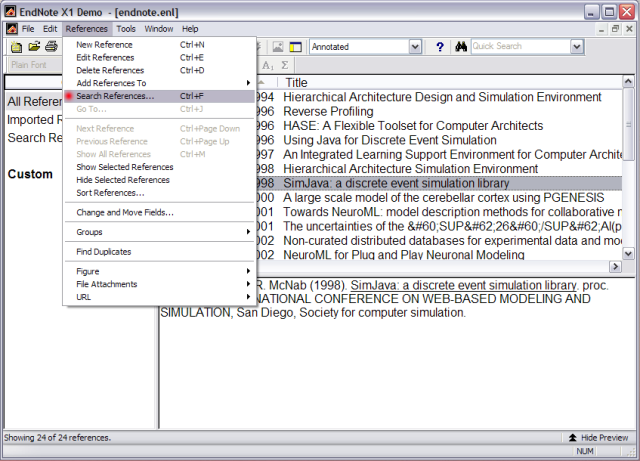The height and width of the screenshot is (461, 640).
Task: Choose Search References from the menu
Action: pos(115,96)
